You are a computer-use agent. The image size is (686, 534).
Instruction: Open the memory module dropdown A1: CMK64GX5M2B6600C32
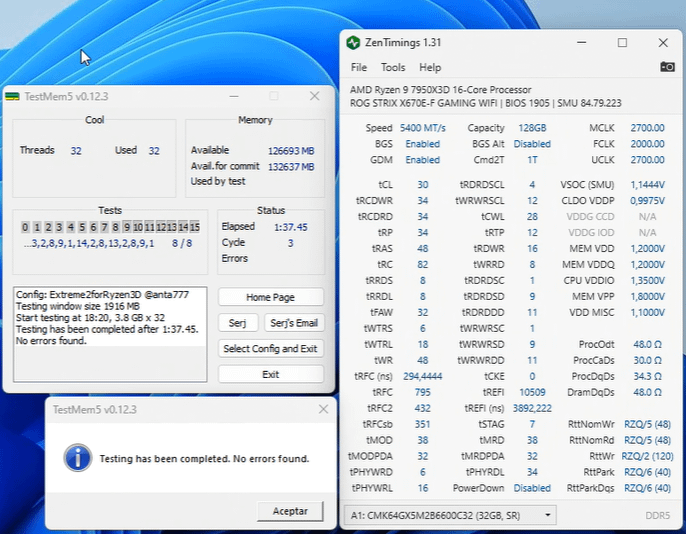point(450,515)
